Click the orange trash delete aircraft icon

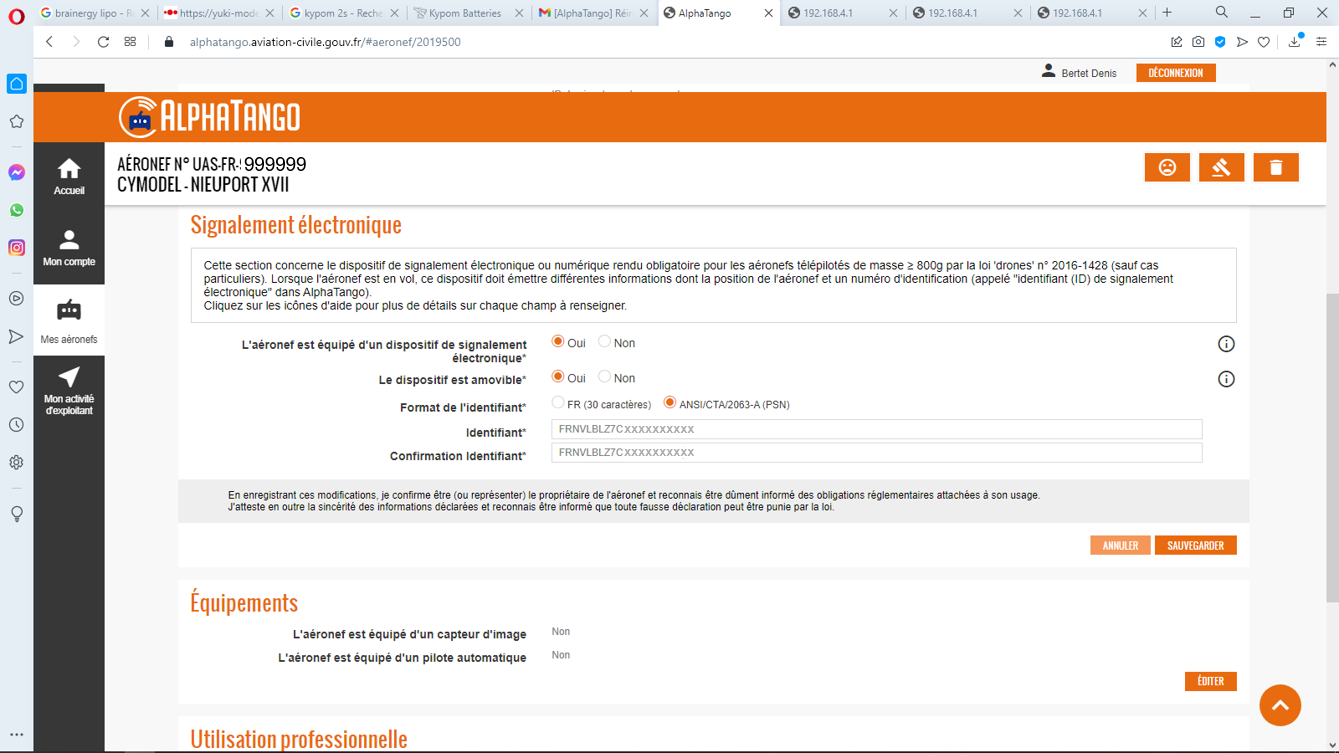[1275, 167]
